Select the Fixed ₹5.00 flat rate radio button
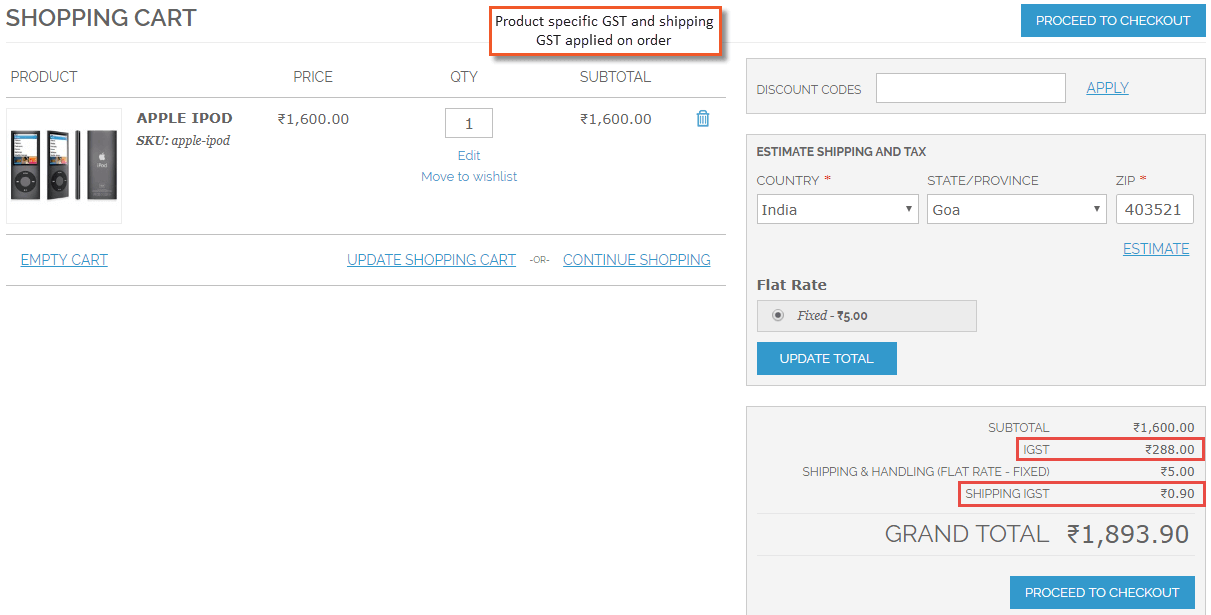Viewport: 1211px width, 615px height. [778, 315]
